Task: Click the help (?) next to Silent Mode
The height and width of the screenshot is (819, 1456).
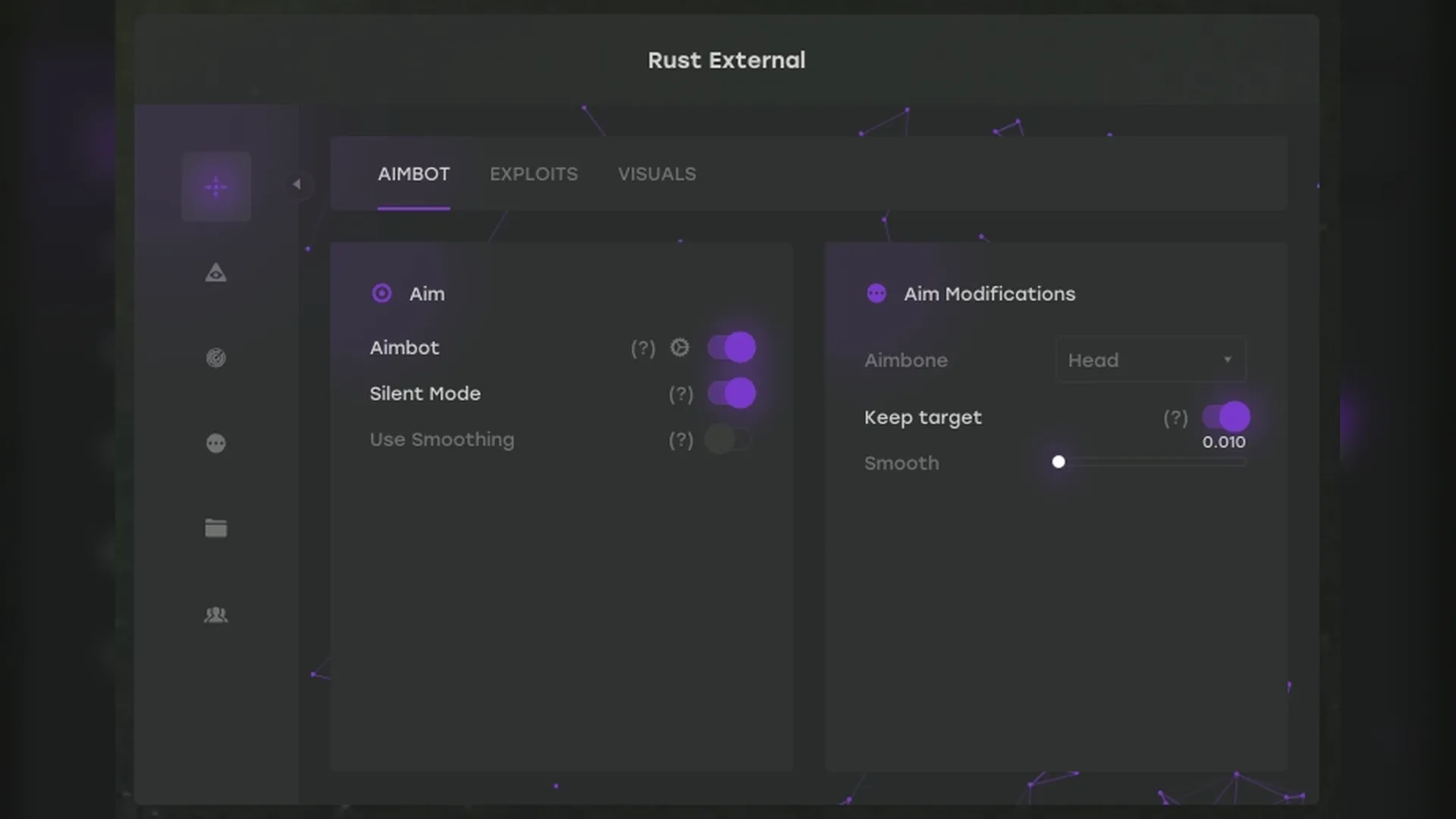Action: [x=680, y=394]
